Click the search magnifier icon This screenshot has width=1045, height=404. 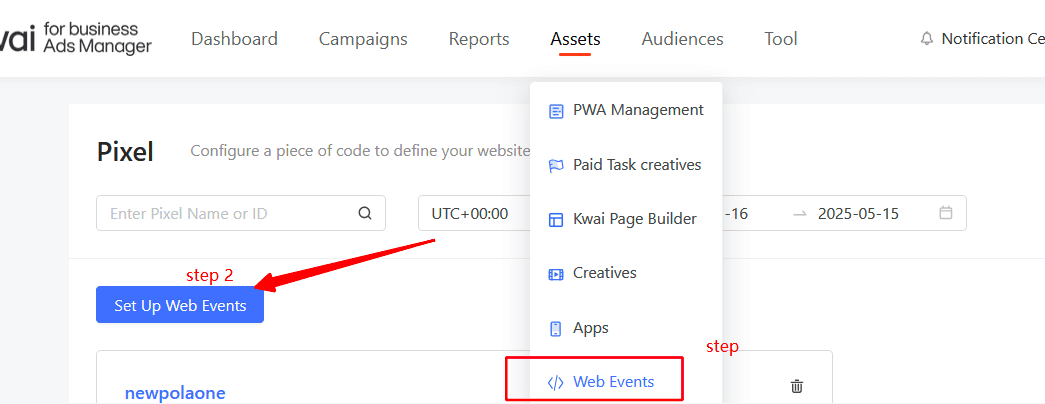[x=366, y=213]
